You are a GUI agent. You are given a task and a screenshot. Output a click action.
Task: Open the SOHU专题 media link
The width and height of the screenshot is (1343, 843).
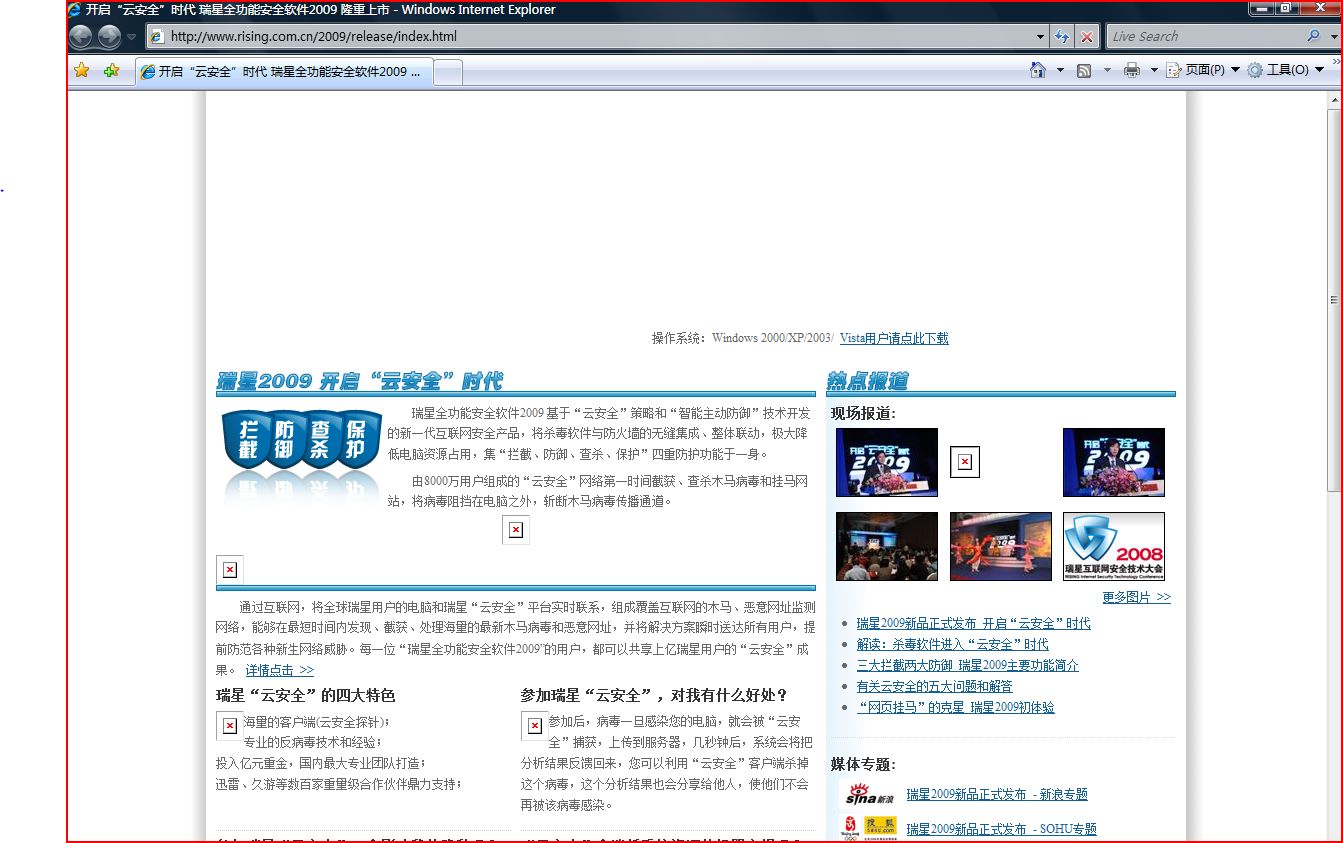[1001, 829]
